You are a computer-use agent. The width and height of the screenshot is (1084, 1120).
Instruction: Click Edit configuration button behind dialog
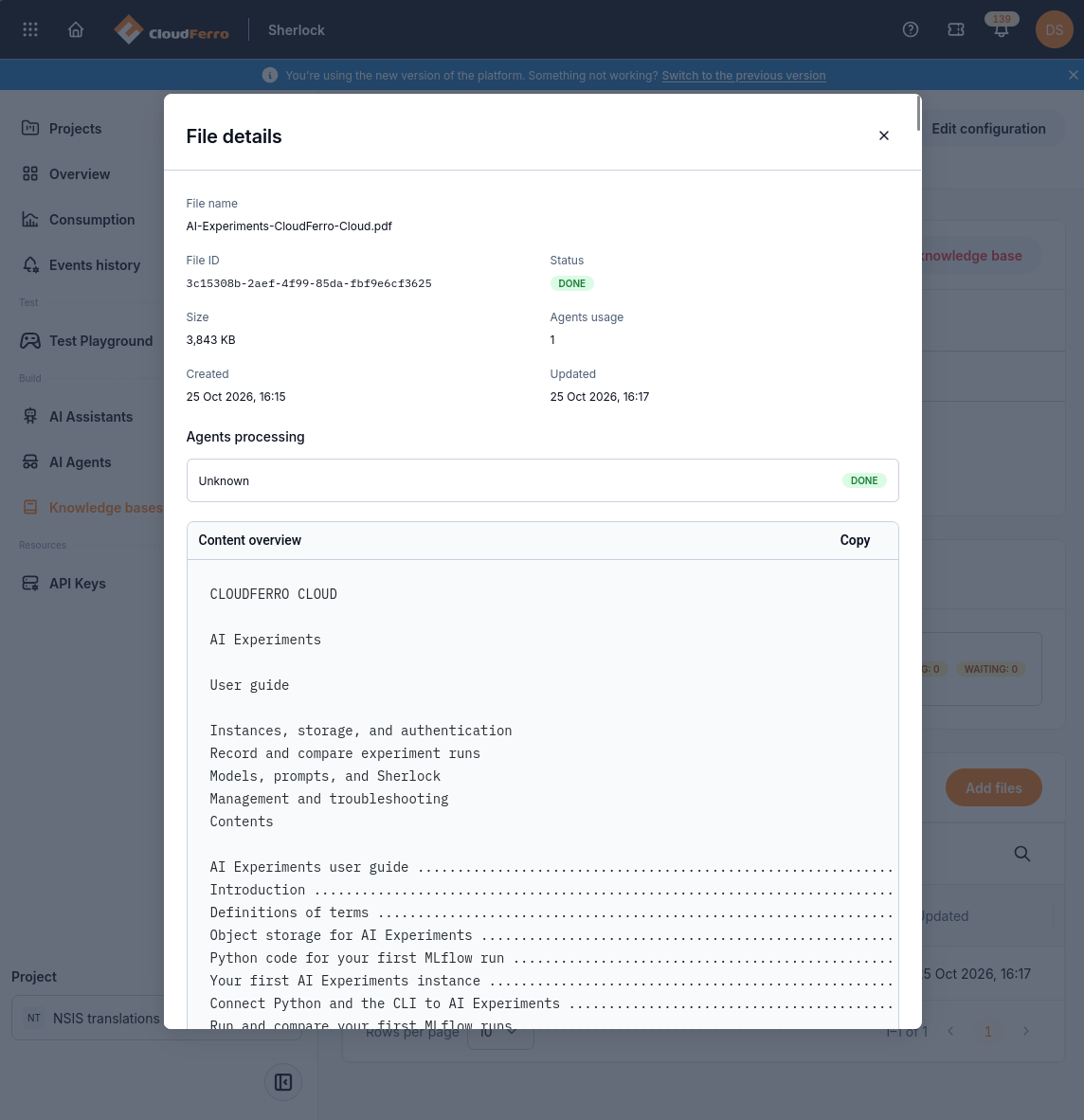point(988,129)
